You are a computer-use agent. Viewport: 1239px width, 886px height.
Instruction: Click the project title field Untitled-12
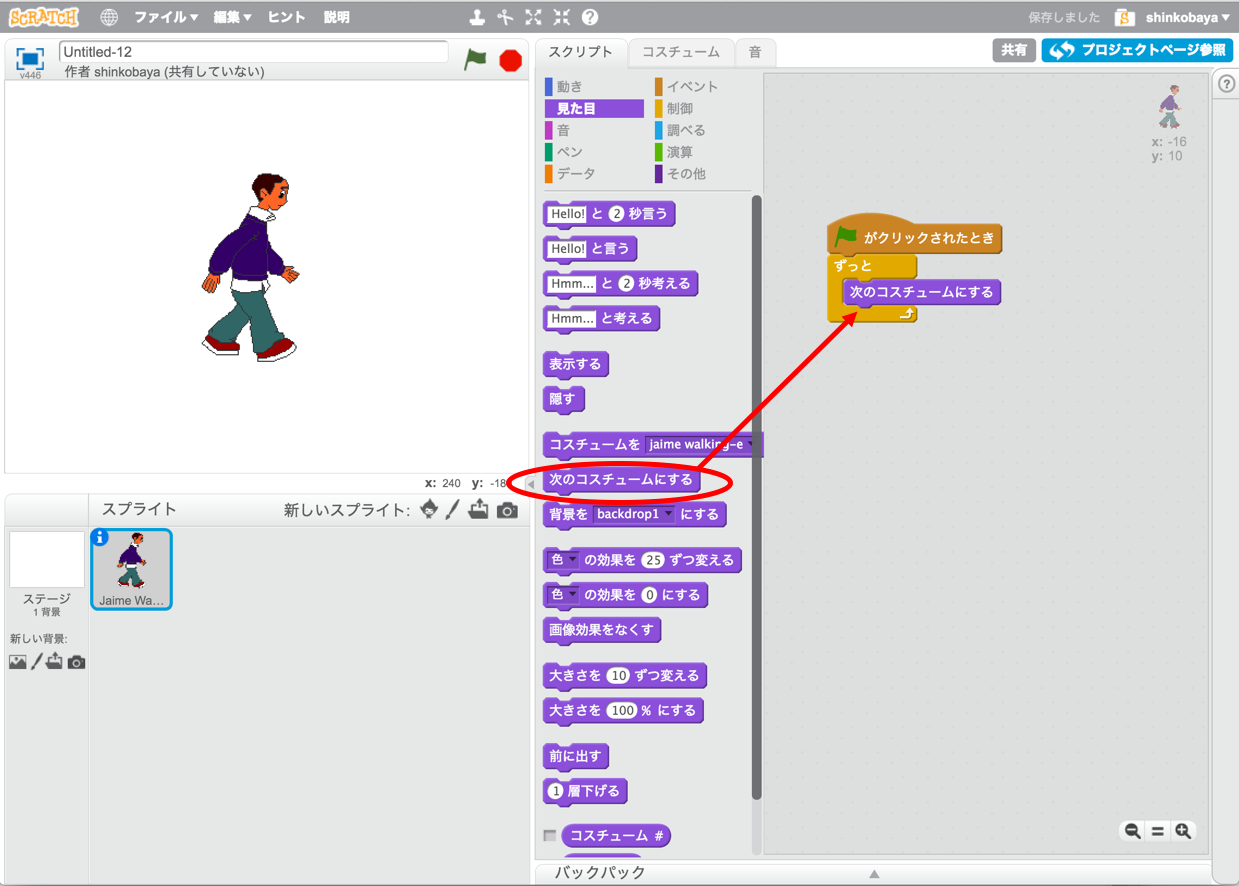coord(254,52)
